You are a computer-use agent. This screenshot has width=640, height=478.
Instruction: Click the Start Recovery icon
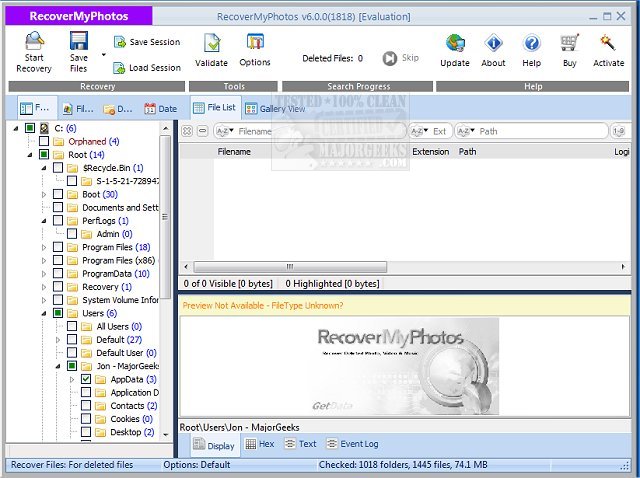point(34,41)
